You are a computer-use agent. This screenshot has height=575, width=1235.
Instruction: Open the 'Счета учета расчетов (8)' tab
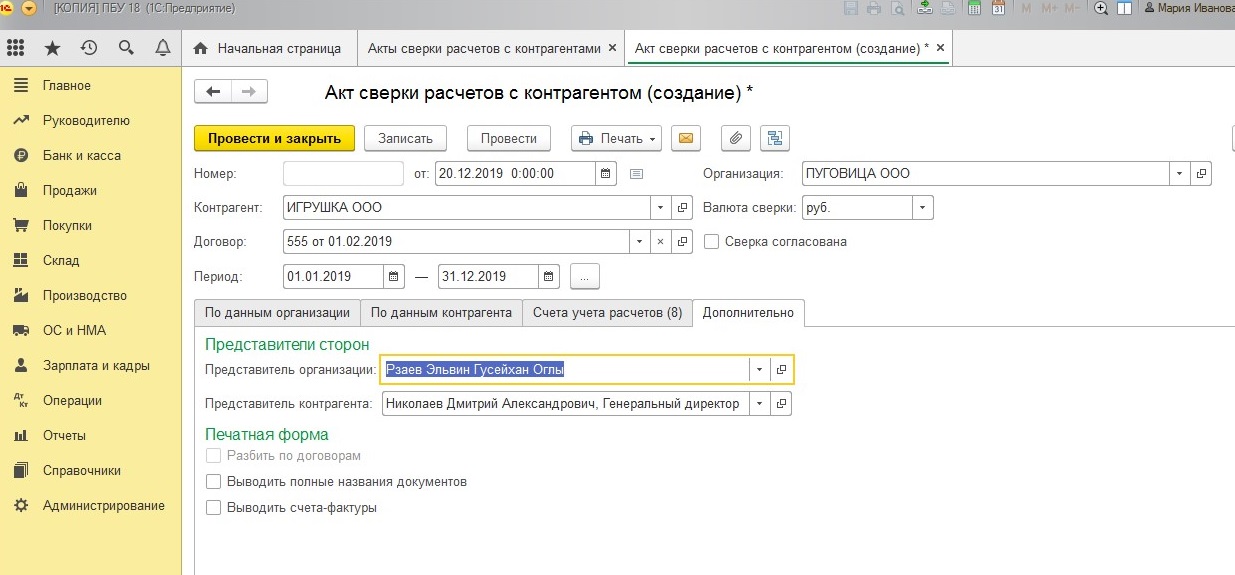tap(607, 312)
